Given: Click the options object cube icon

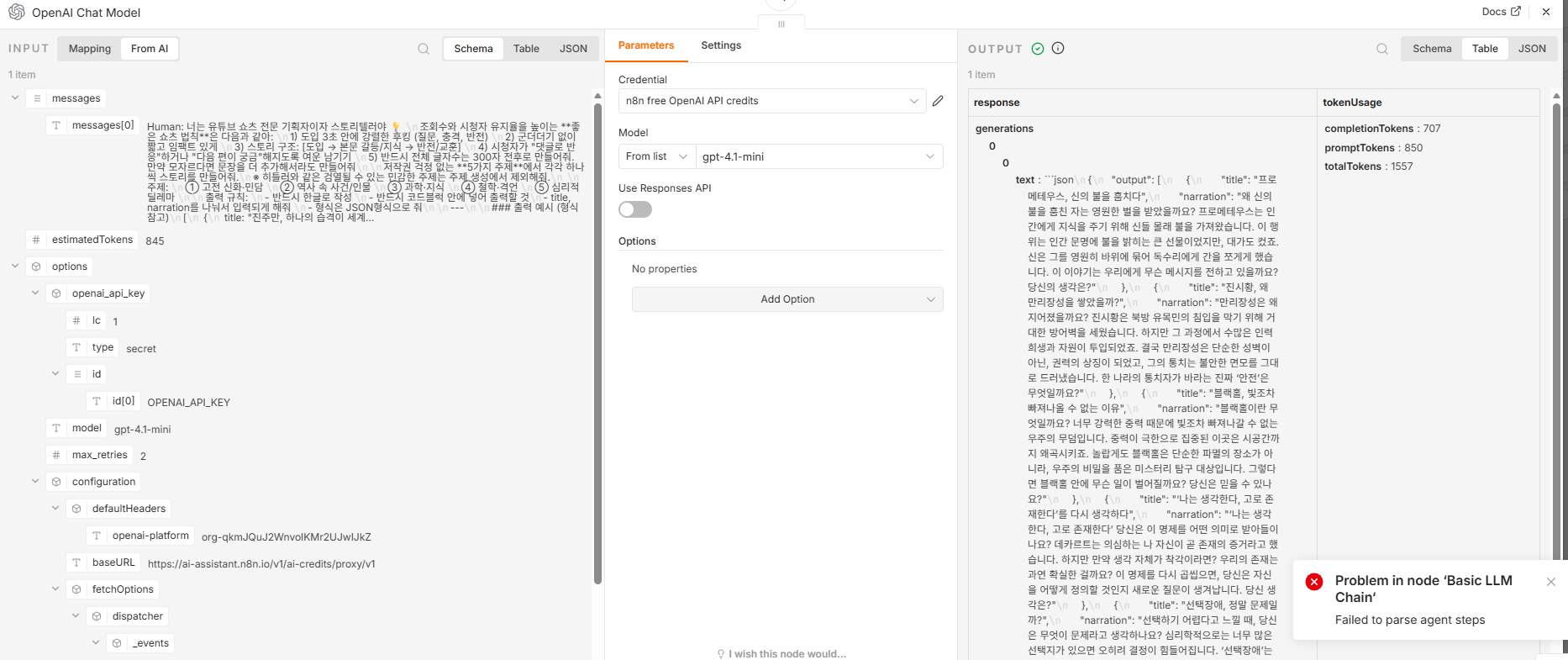Looking at the screenshot, I should tap(36, 267).
